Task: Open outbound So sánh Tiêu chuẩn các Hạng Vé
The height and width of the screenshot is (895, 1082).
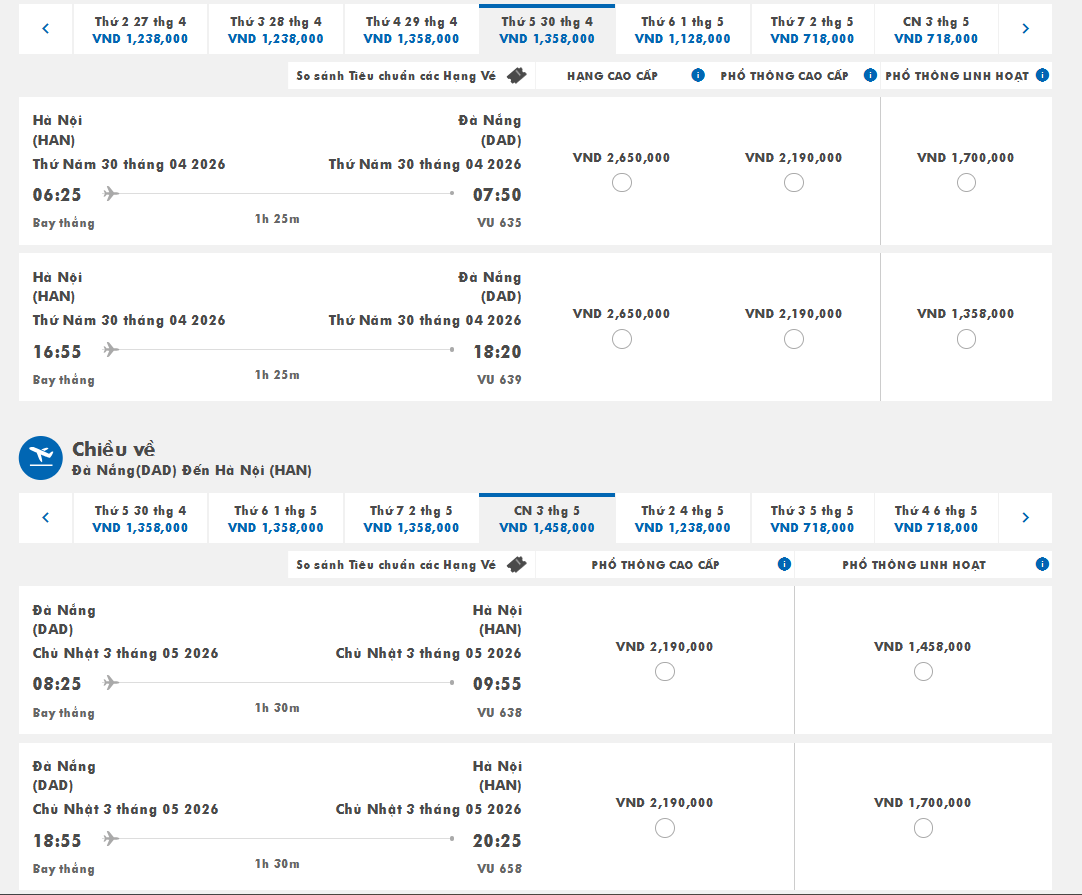Action: tap(396, 76)
